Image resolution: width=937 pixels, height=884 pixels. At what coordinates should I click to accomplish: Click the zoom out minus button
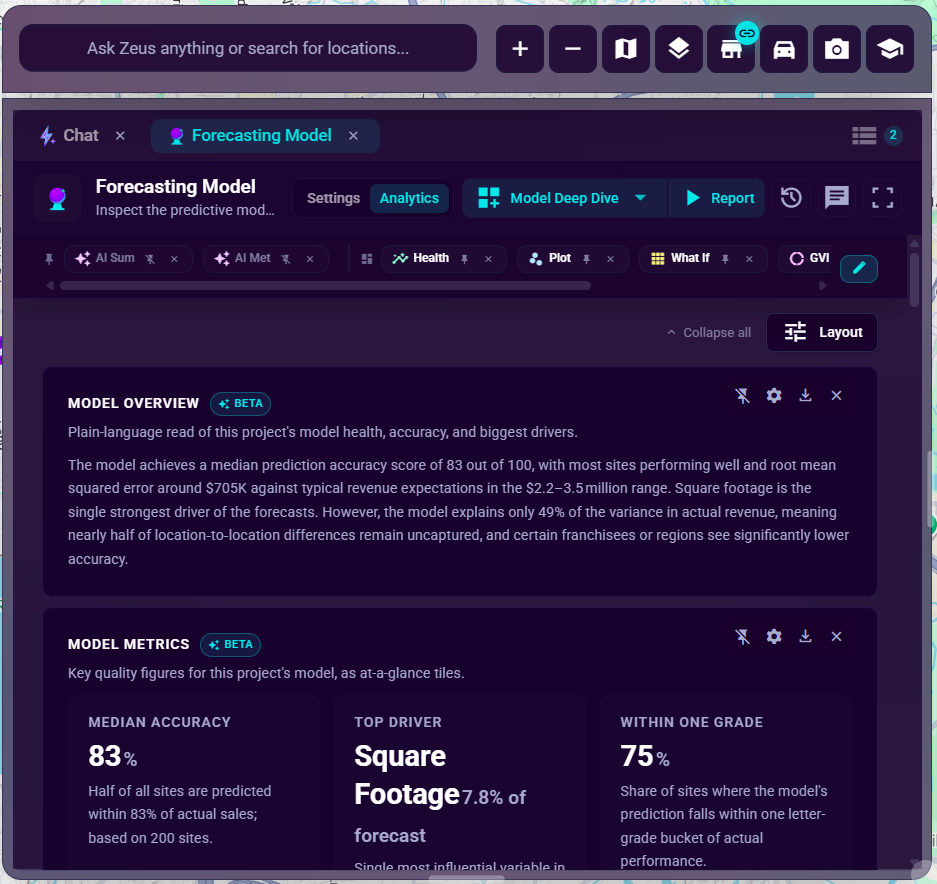pos(572,49)
